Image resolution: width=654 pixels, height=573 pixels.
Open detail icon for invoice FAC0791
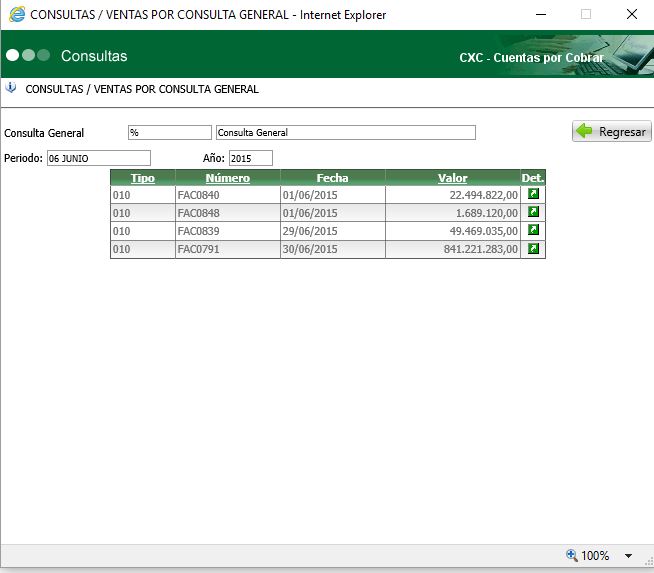[533, 249]
